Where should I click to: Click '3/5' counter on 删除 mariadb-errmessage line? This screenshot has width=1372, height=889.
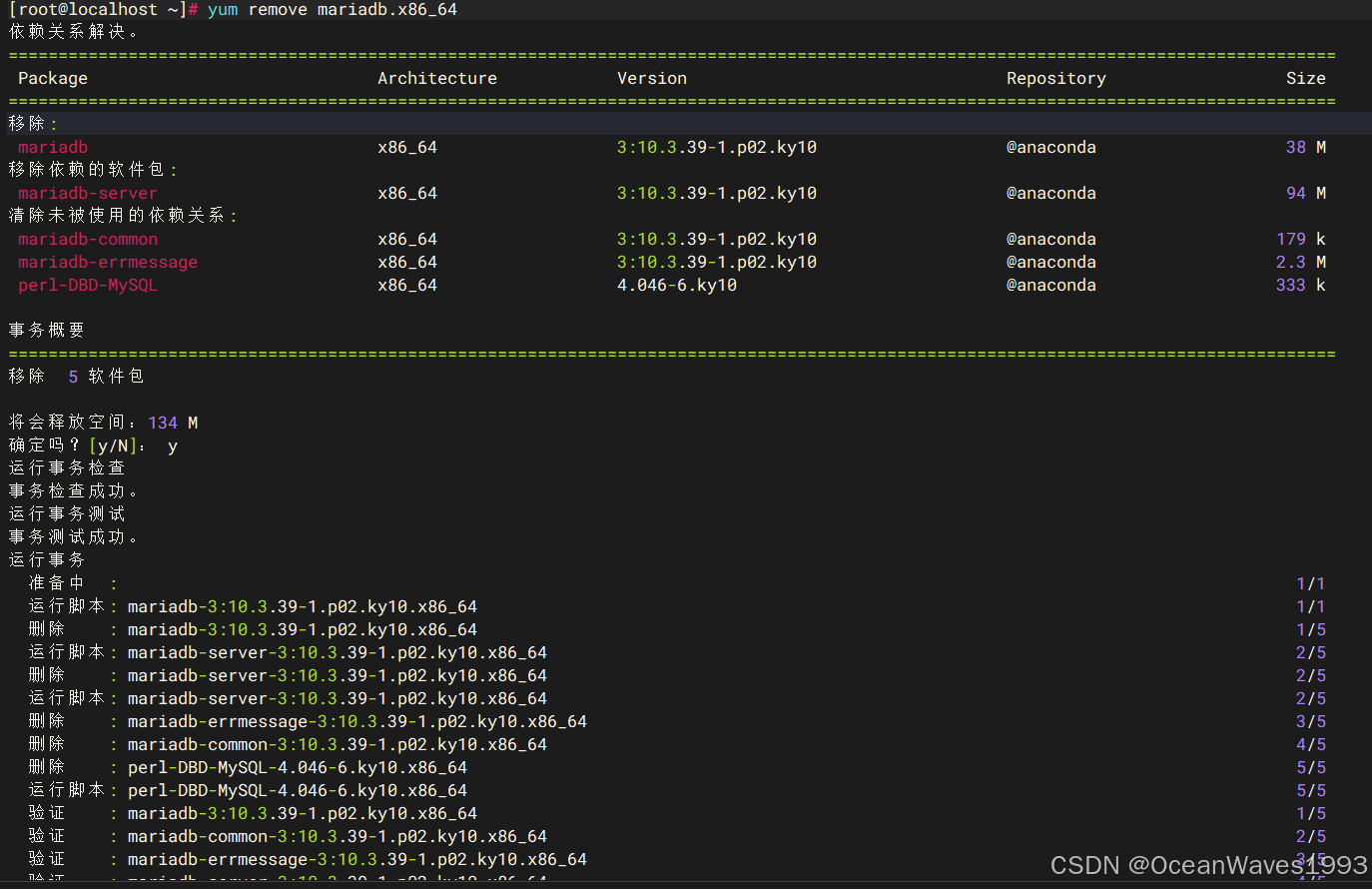(x=1311, y=721)
